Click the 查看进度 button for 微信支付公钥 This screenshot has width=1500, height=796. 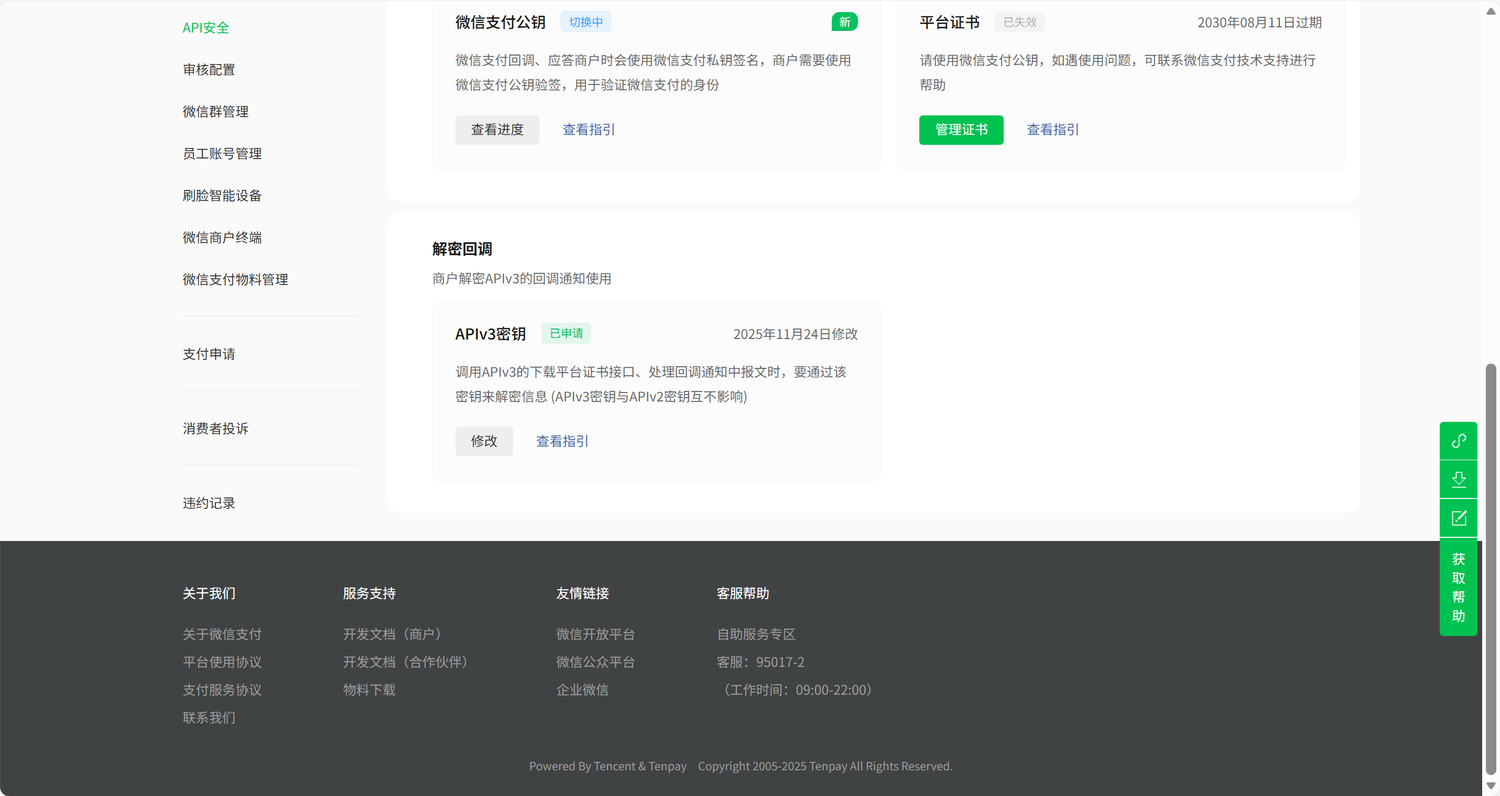(497, 130)
